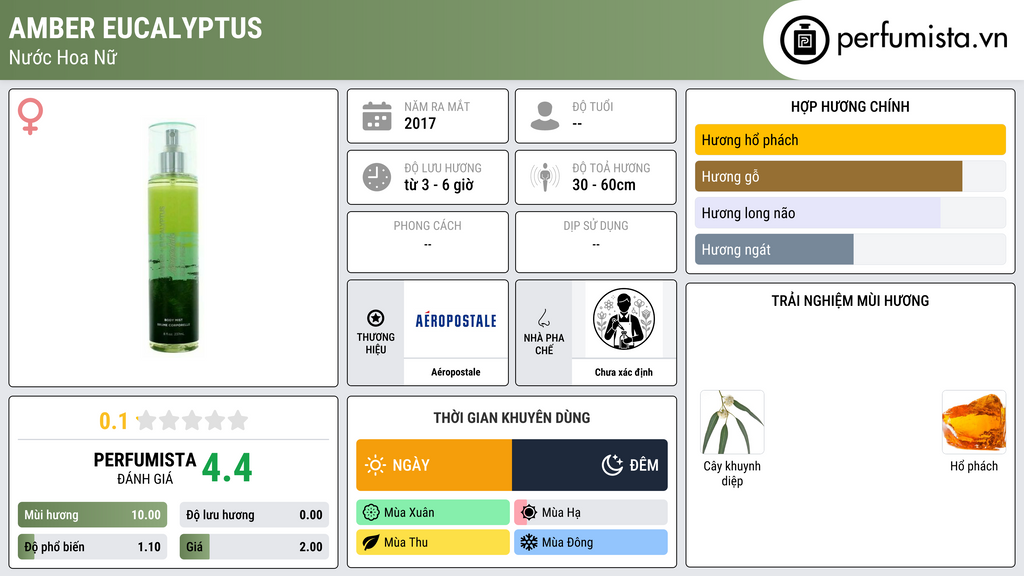This screenshot has width=1024, height=576.
Task: Click the Hợp hương chính heading
Action: (850, 106)
